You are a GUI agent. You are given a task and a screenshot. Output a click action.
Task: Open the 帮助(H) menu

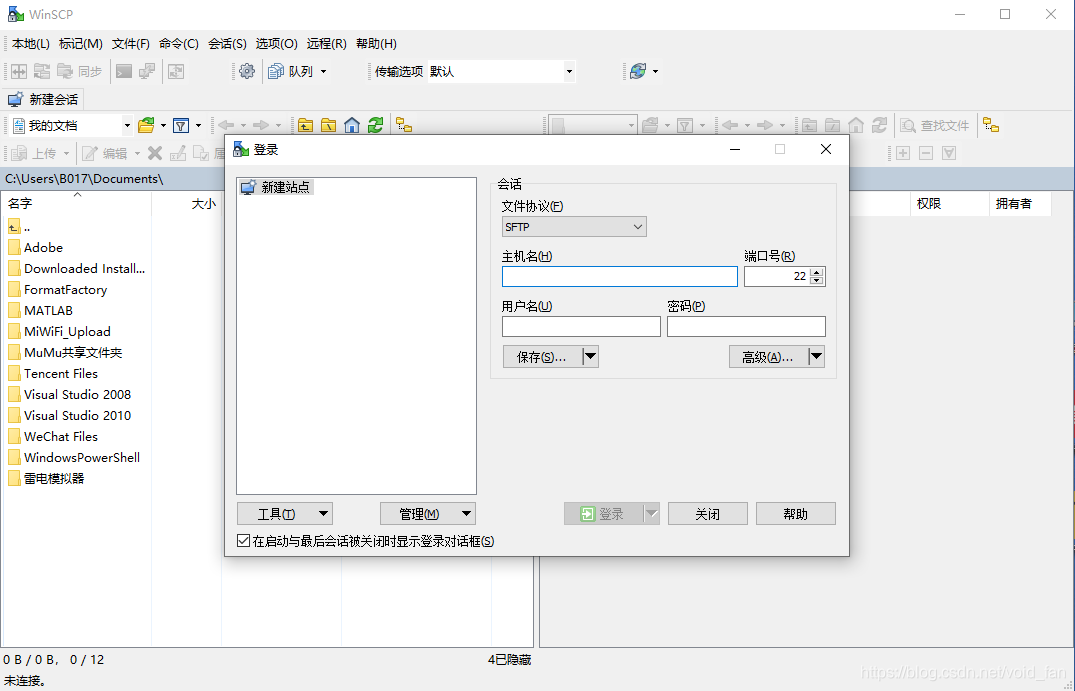376,44
